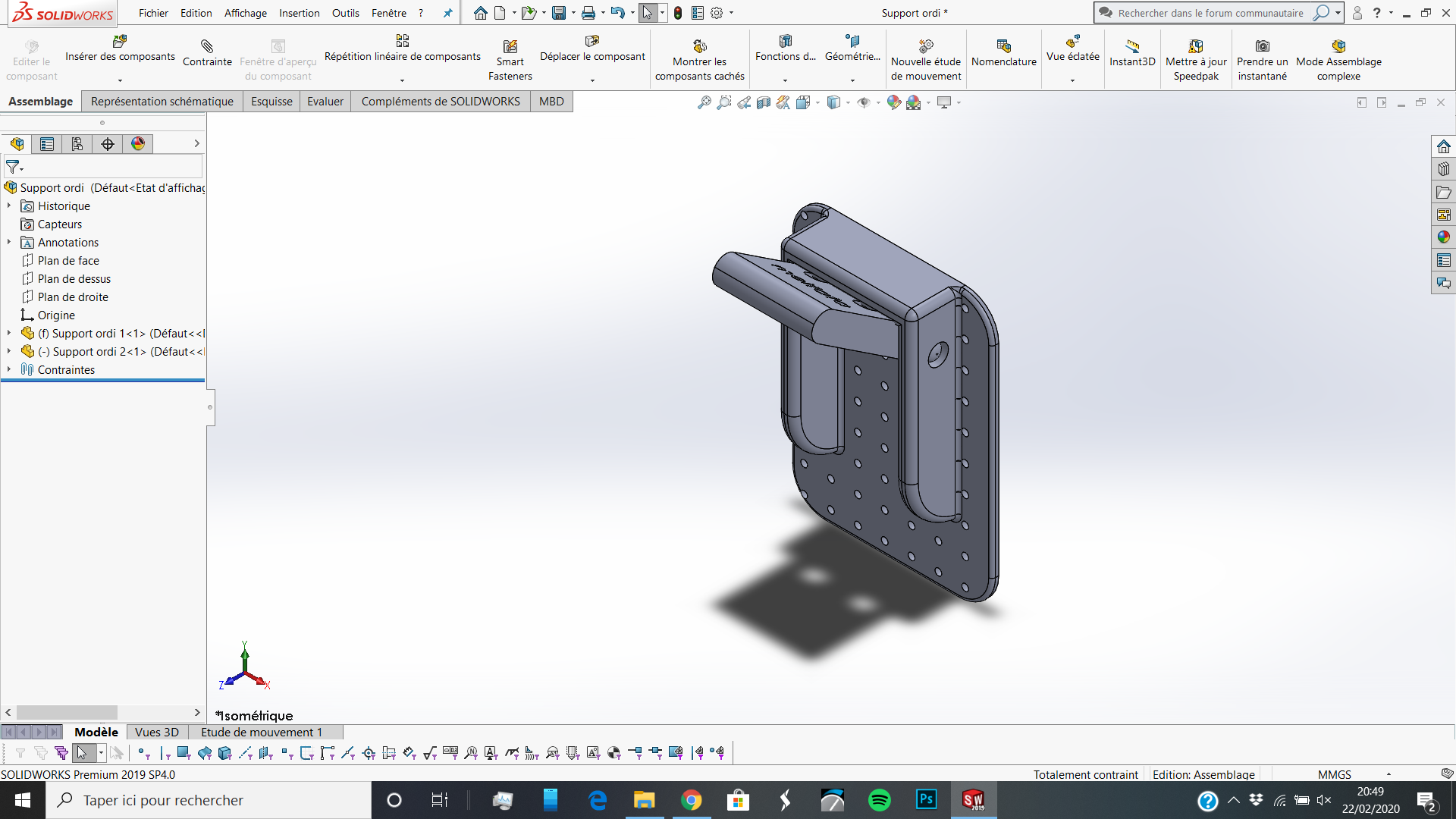Toggle the vertices selection filter

tap(143, 753)
